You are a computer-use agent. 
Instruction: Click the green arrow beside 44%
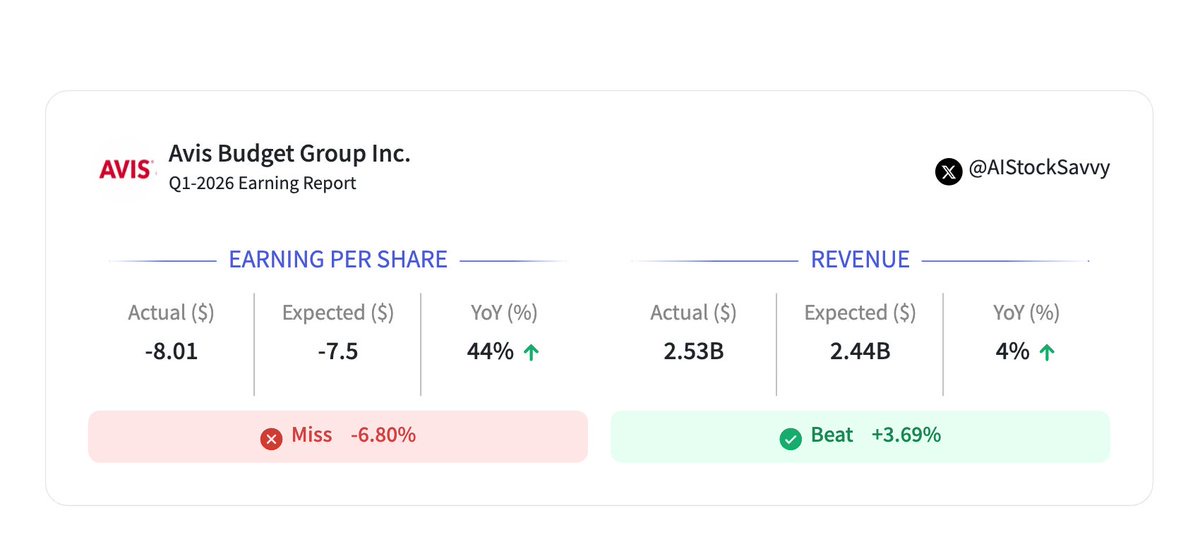[531, 353]
